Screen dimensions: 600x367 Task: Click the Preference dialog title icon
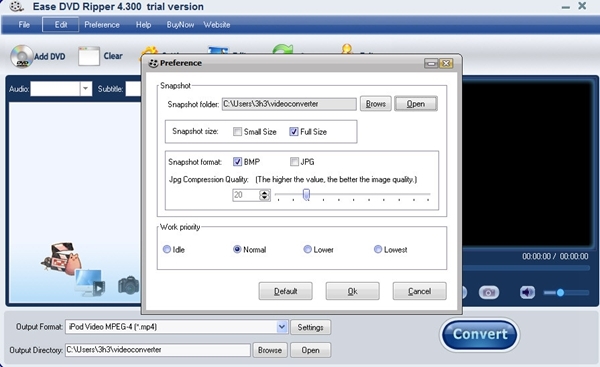[x=153, y=63]
